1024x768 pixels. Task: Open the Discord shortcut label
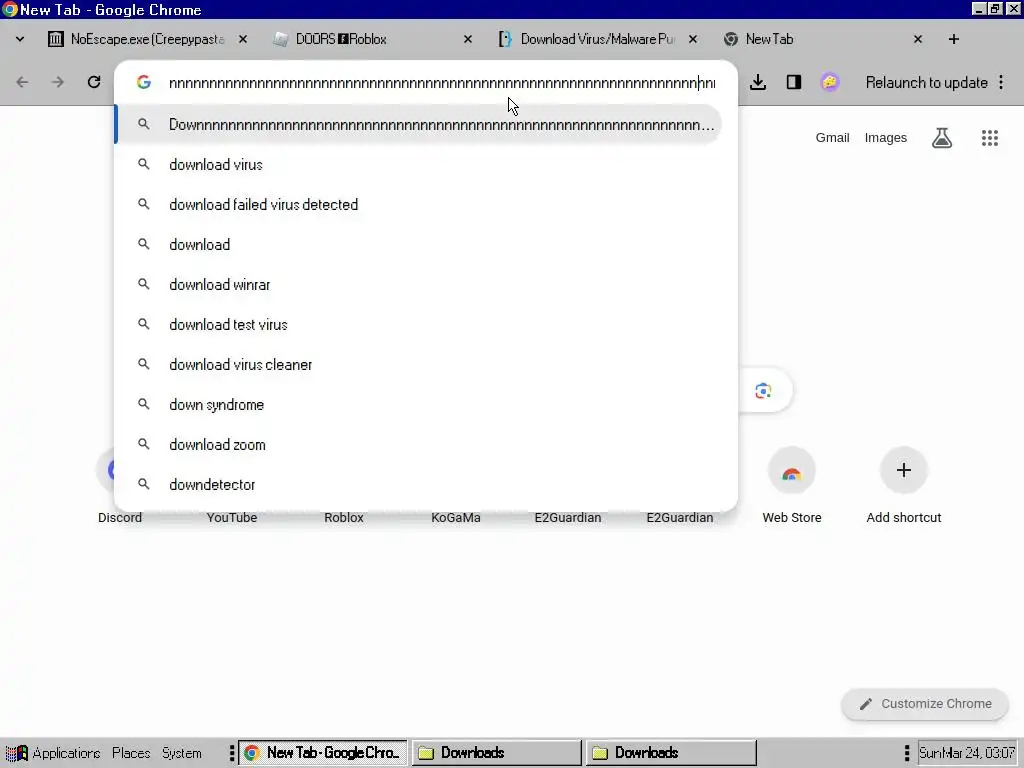click(120, 517)
